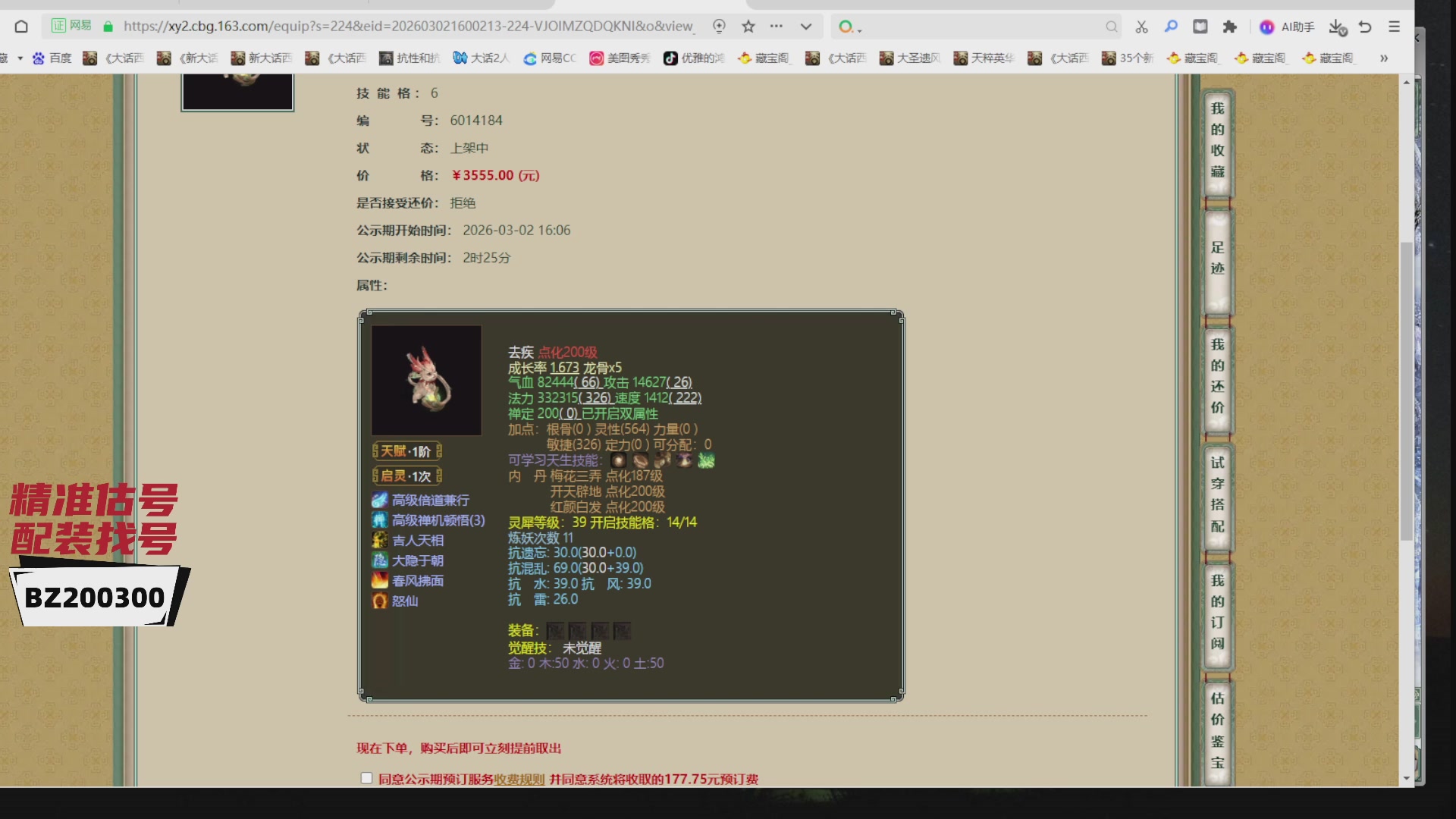Enable the 同意公示期预订服务 agreement checkbox
This screenshot has width=1456, height=819.
[x=366, y=777]
